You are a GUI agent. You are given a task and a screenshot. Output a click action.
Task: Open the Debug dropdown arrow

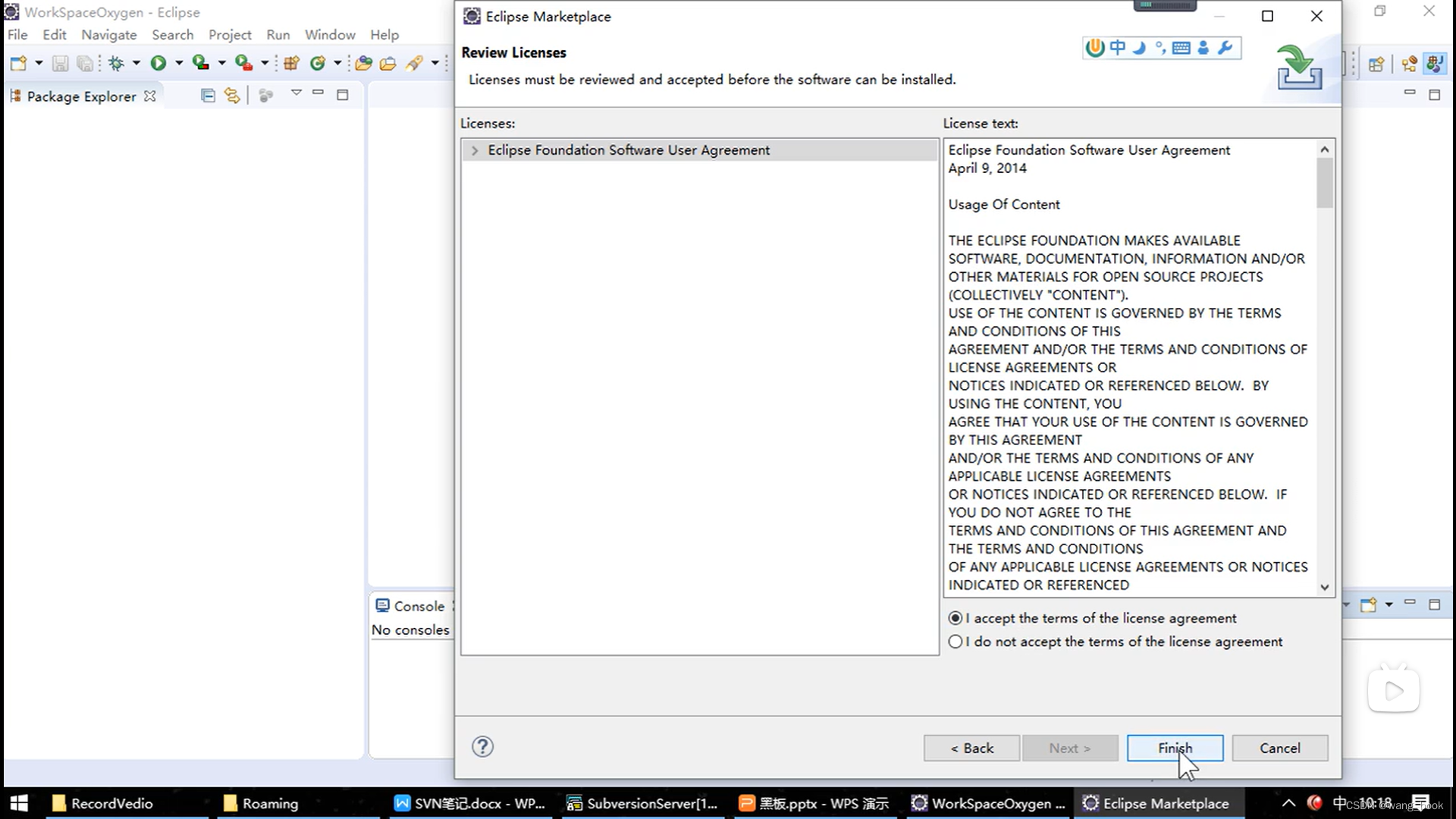(x=136, y=64)
